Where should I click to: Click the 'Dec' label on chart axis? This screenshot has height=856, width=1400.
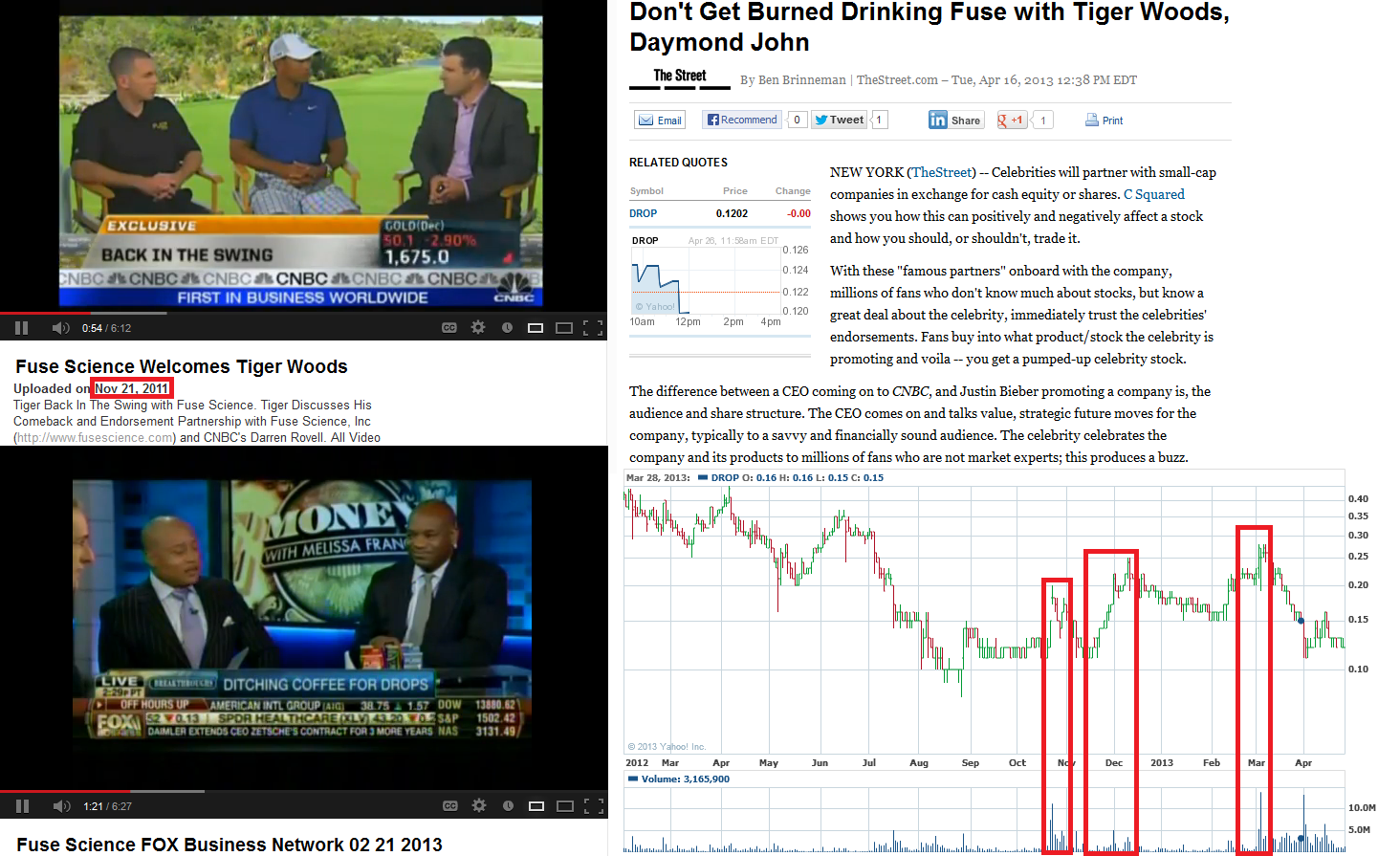1114,762
